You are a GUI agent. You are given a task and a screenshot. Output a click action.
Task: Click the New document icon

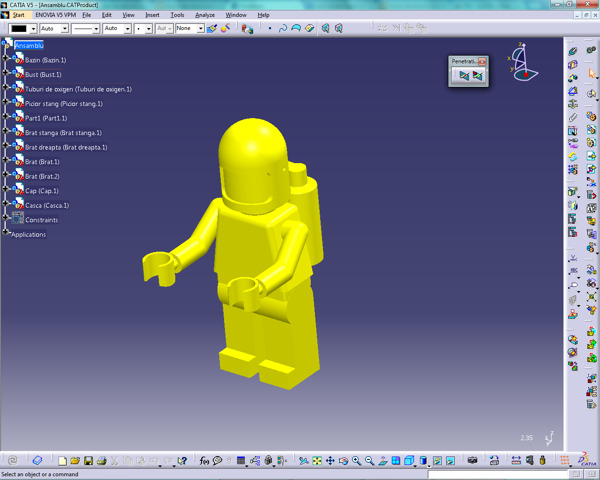(62, 460)
